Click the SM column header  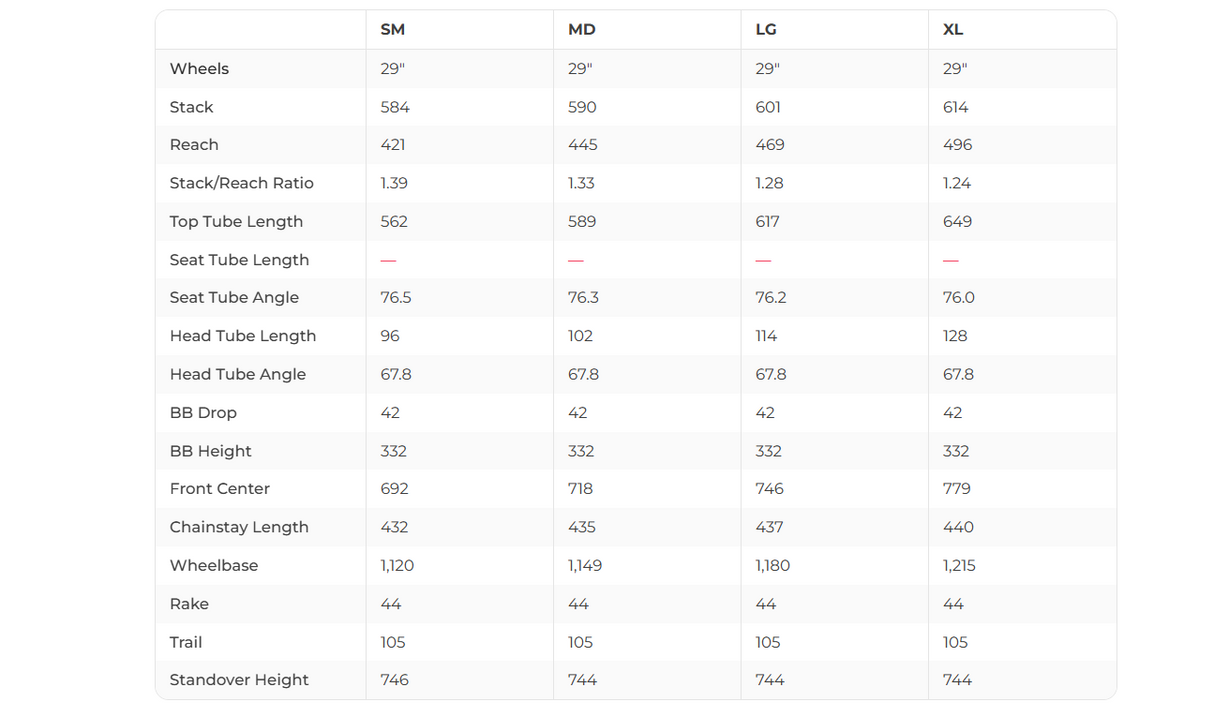click(393, 30)
